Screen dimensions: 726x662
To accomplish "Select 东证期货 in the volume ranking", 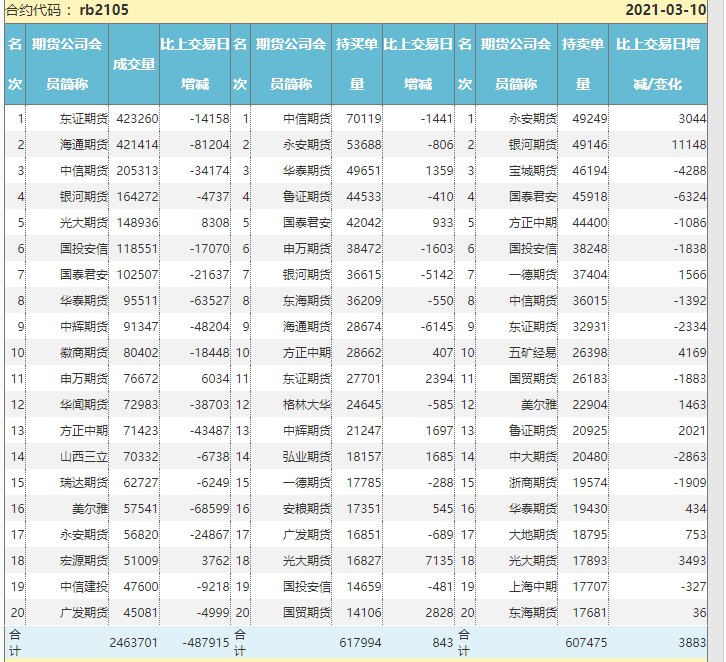I will 84,119.
